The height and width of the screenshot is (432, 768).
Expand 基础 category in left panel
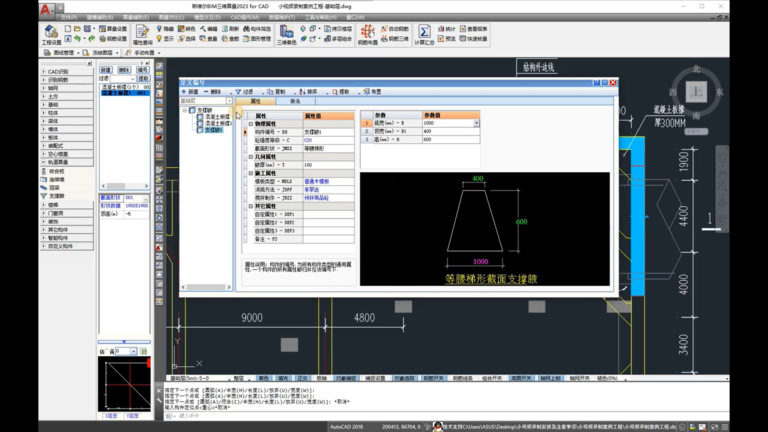coord(44,104)
